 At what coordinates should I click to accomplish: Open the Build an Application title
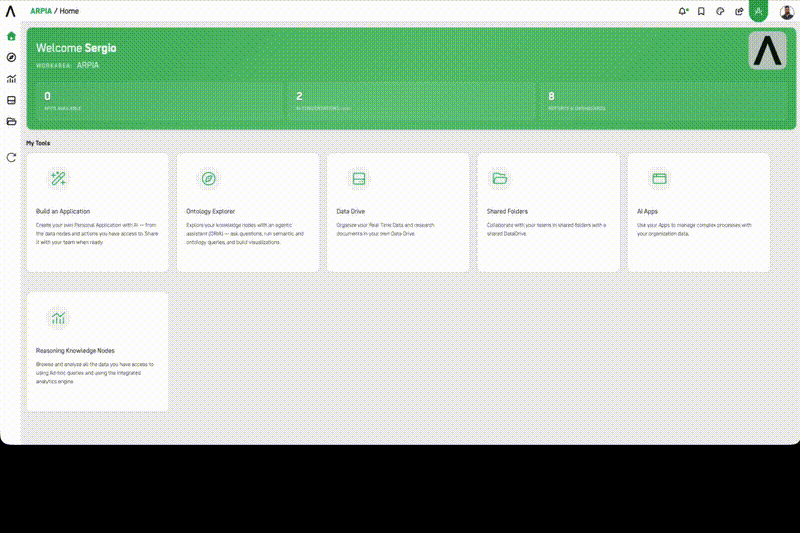(63, 211)
